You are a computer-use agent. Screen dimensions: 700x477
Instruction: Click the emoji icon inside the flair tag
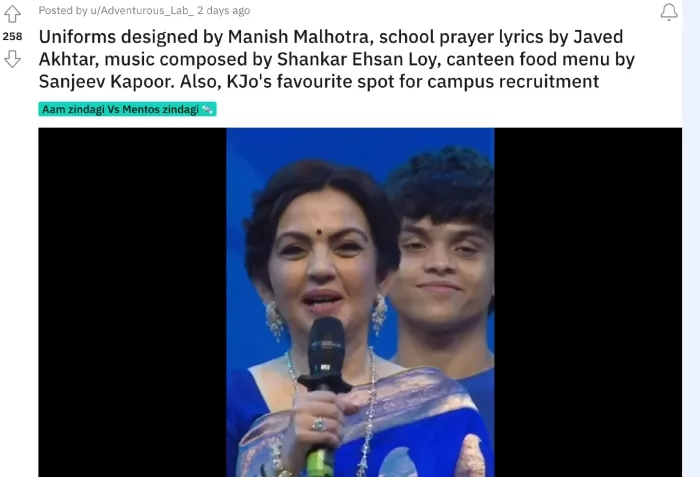pyautogui.click(x=207, y=109)
